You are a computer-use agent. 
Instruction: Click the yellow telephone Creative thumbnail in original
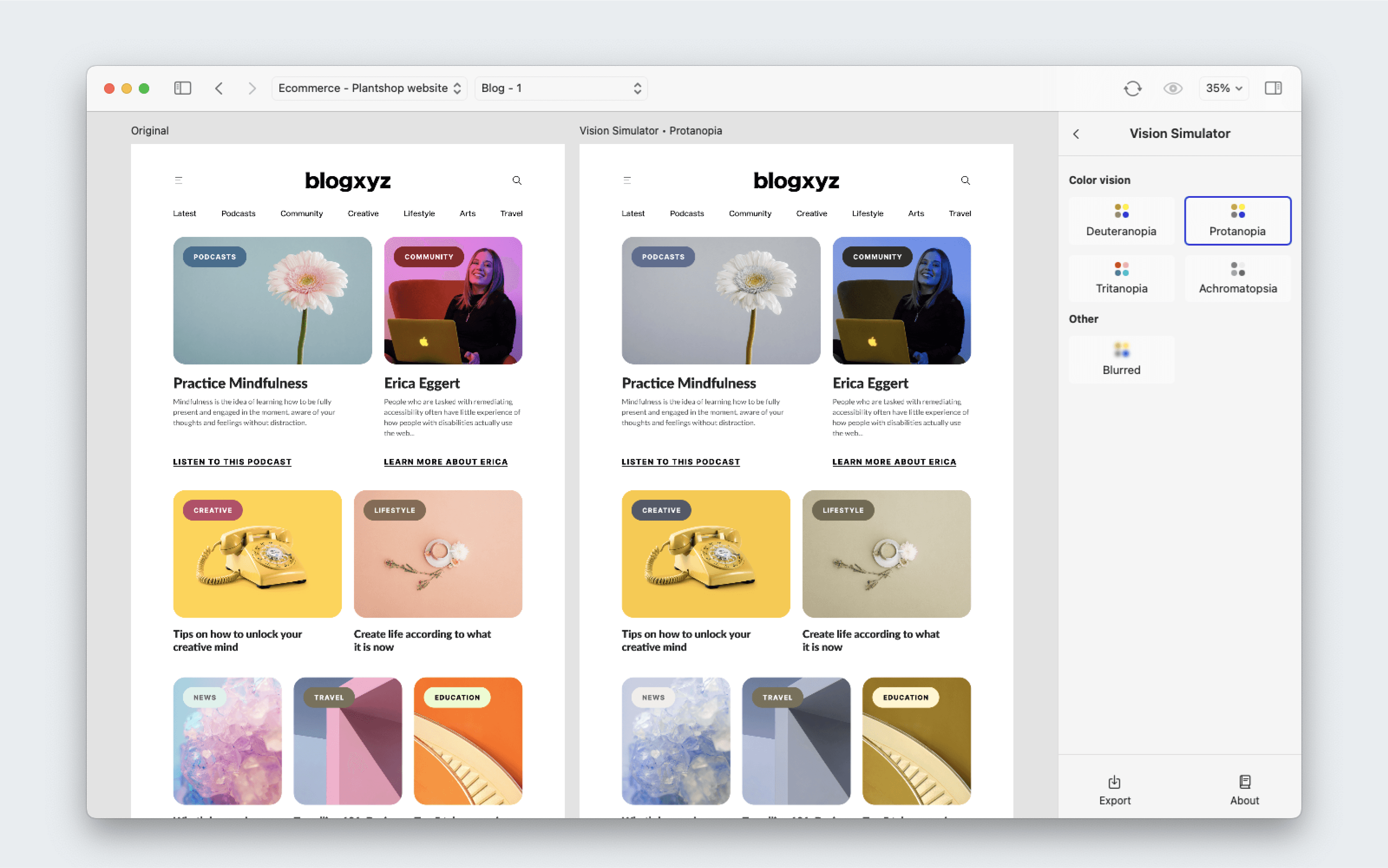[257, 554]
